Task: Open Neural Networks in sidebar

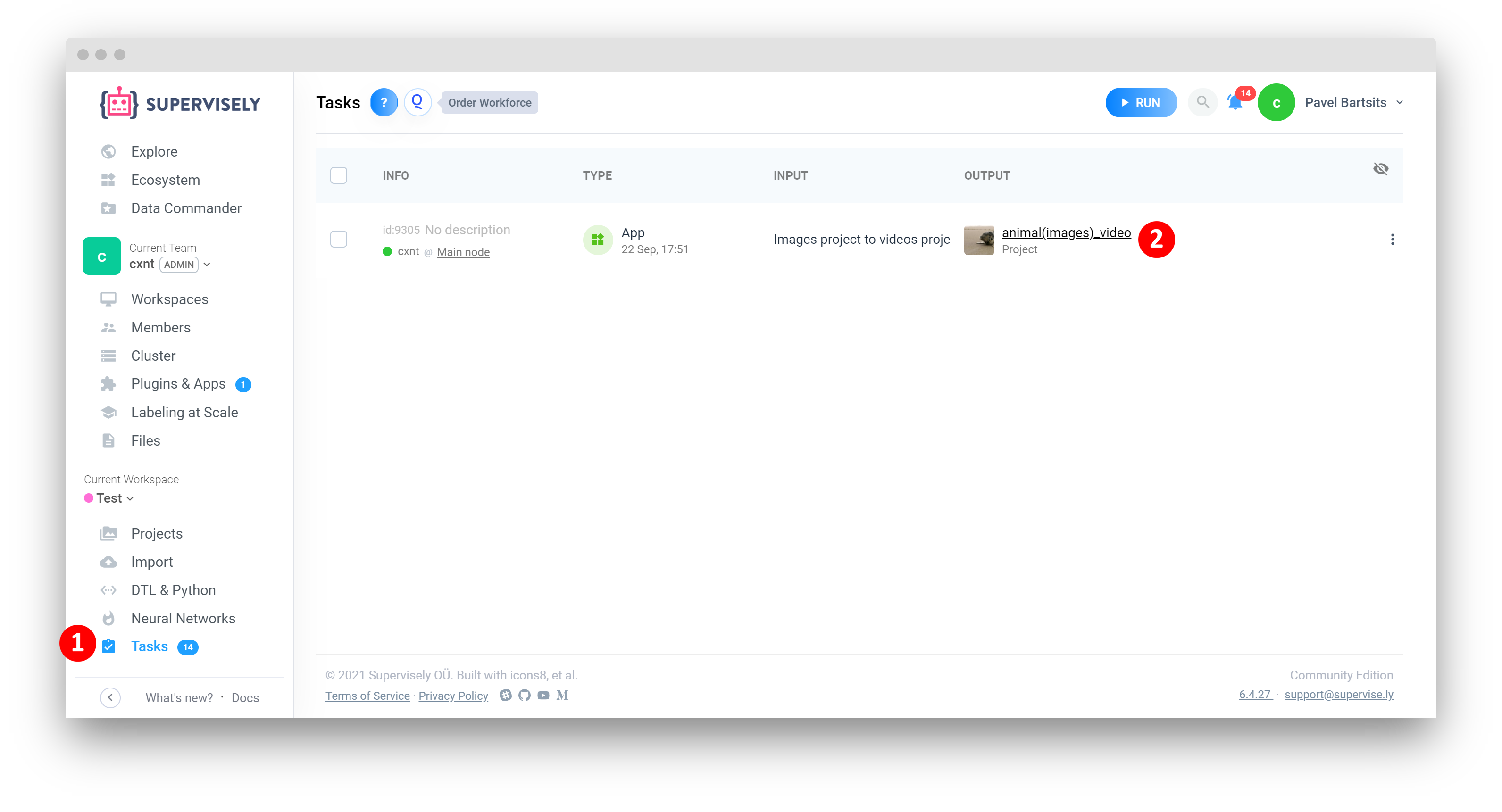Action: [183, 619]
